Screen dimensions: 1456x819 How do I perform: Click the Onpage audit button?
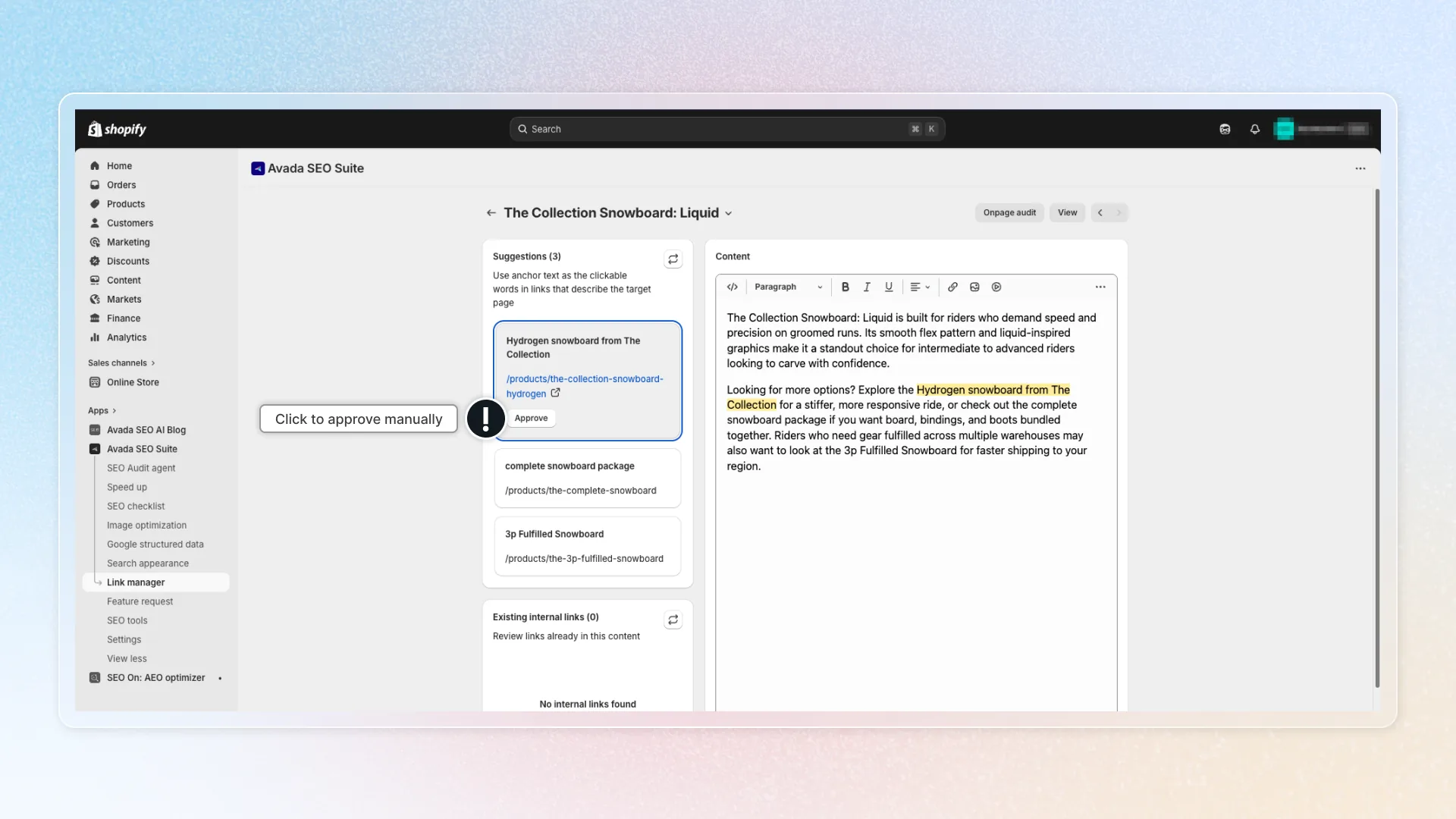click(x=1009, y=212)
